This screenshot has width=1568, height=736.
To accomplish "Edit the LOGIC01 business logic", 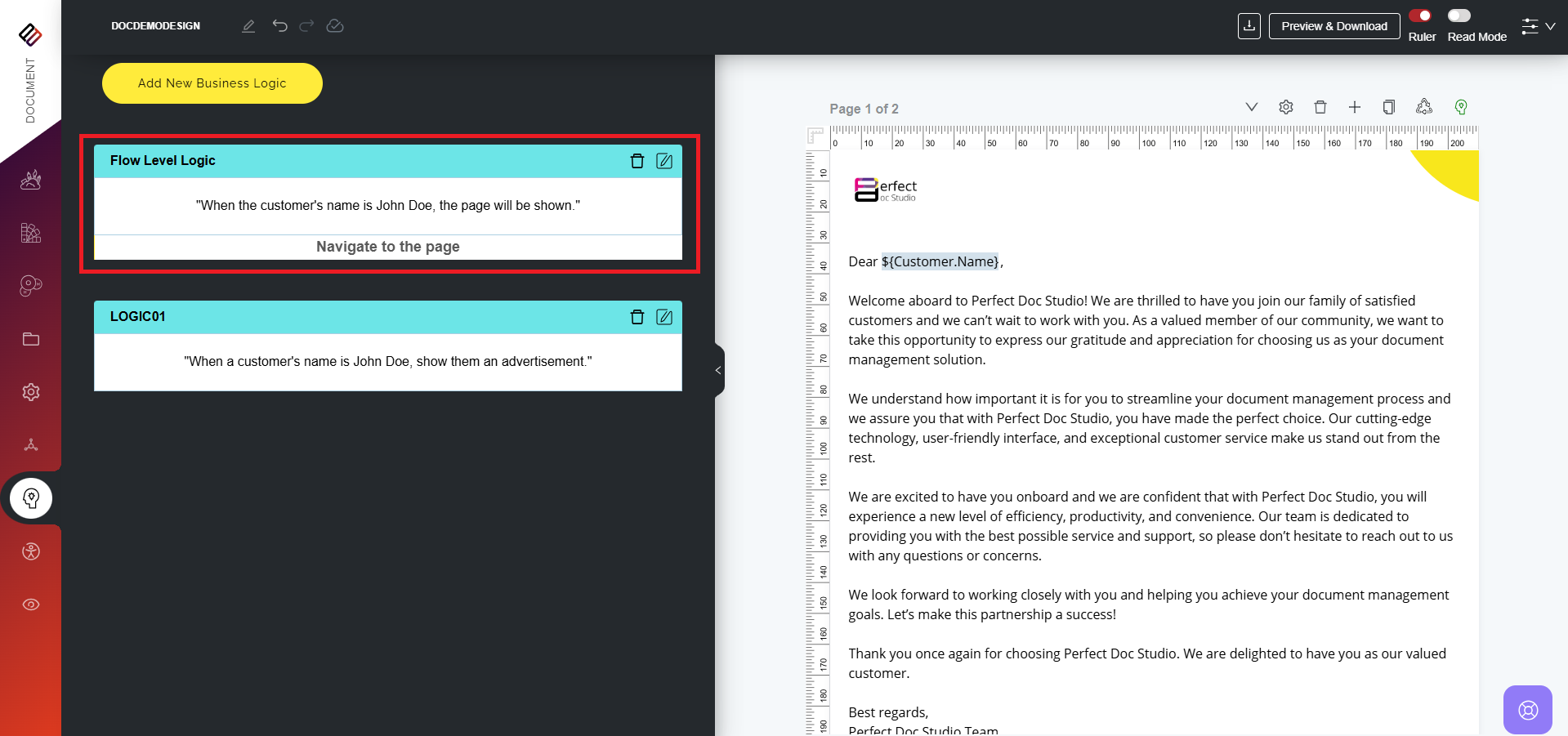I will 664,317.
